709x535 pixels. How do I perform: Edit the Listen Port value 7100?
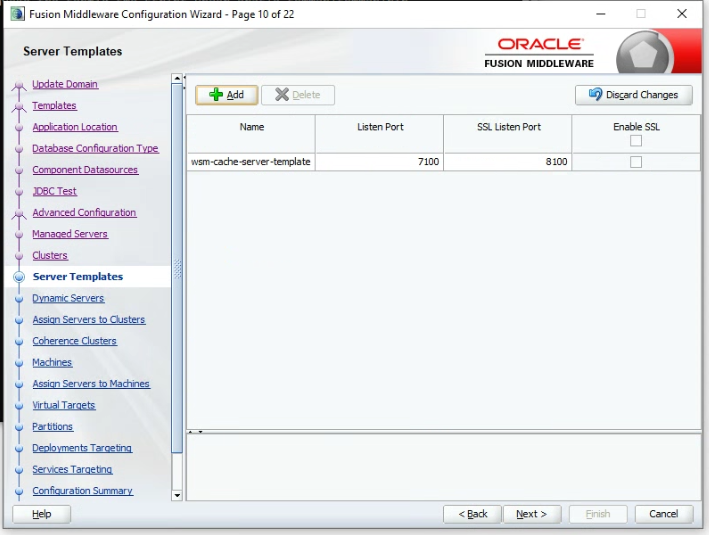[x=379, y=162]
